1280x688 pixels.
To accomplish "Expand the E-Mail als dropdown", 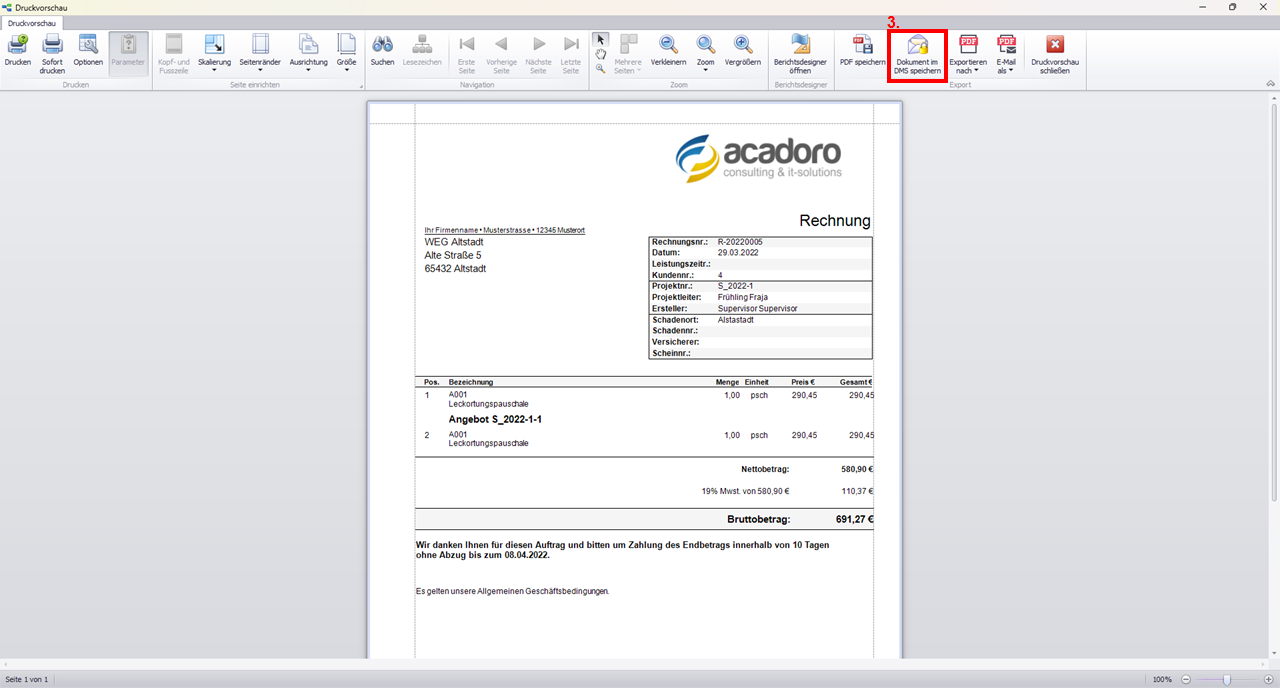I will (x=1006, y=54).
